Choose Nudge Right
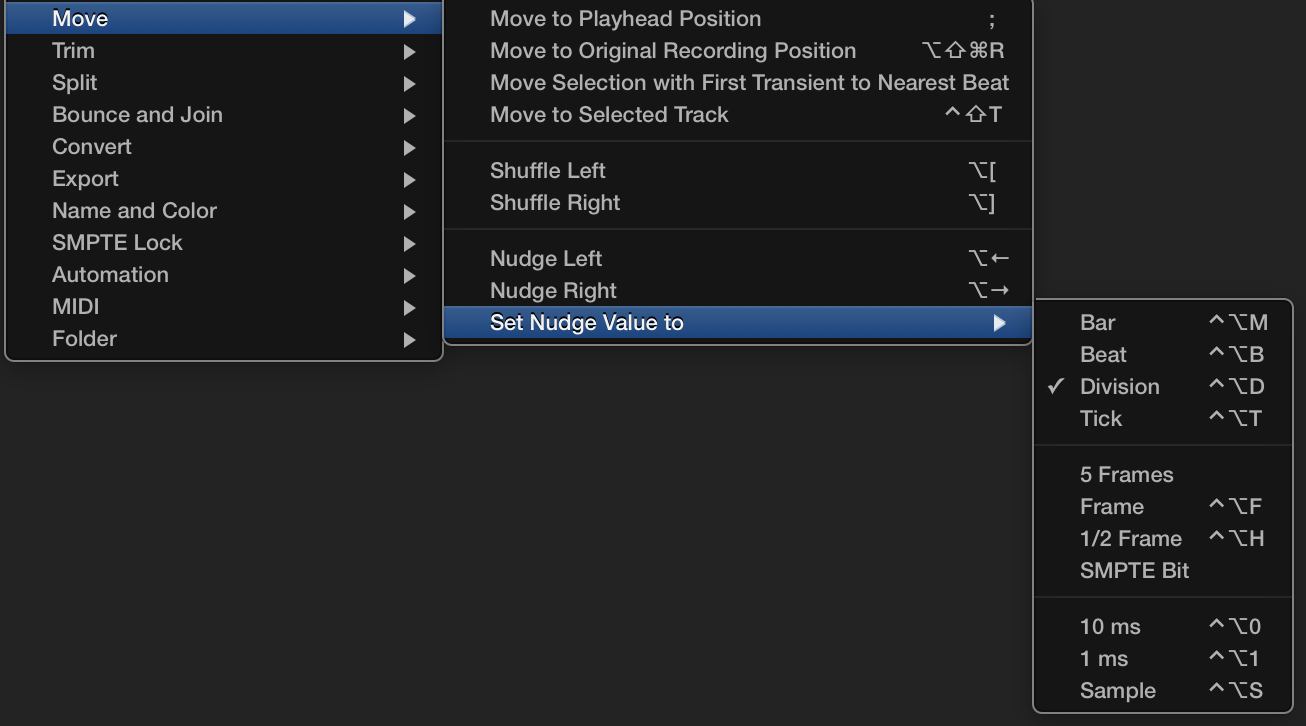Viewport: 1306px width, 726px height. tap(553, 291)
